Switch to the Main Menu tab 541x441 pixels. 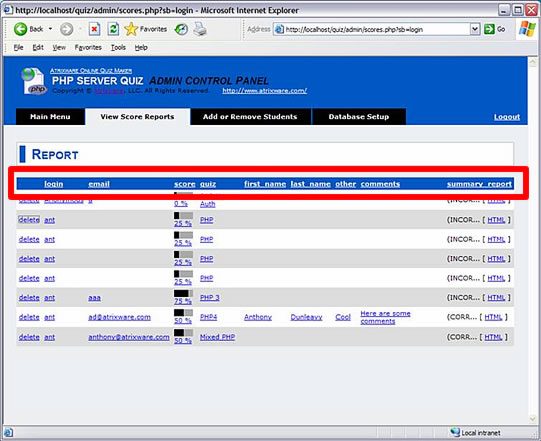pyautogui.click(x=50, y=117)
